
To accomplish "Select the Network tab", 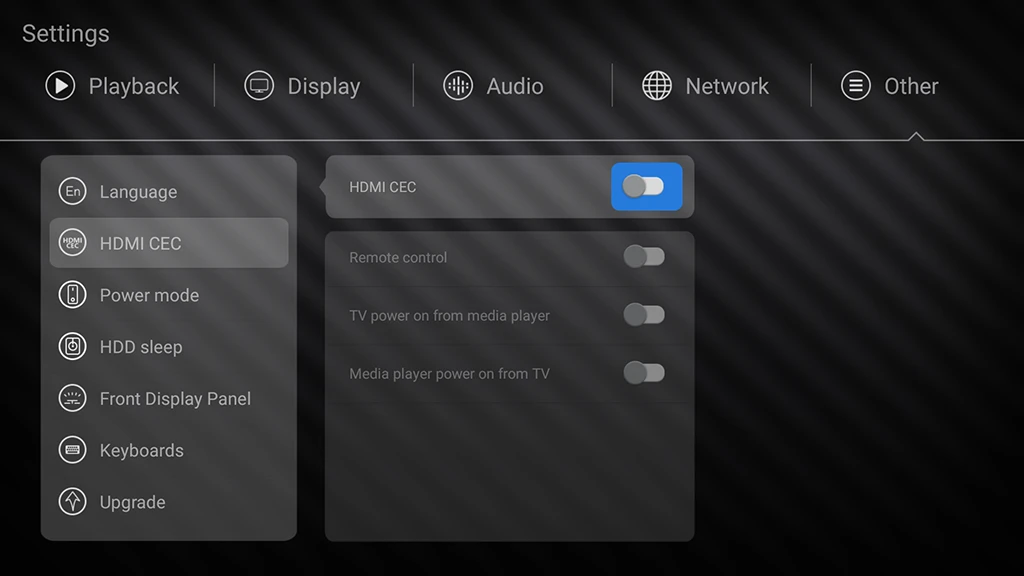I will (x=705, y=86).
